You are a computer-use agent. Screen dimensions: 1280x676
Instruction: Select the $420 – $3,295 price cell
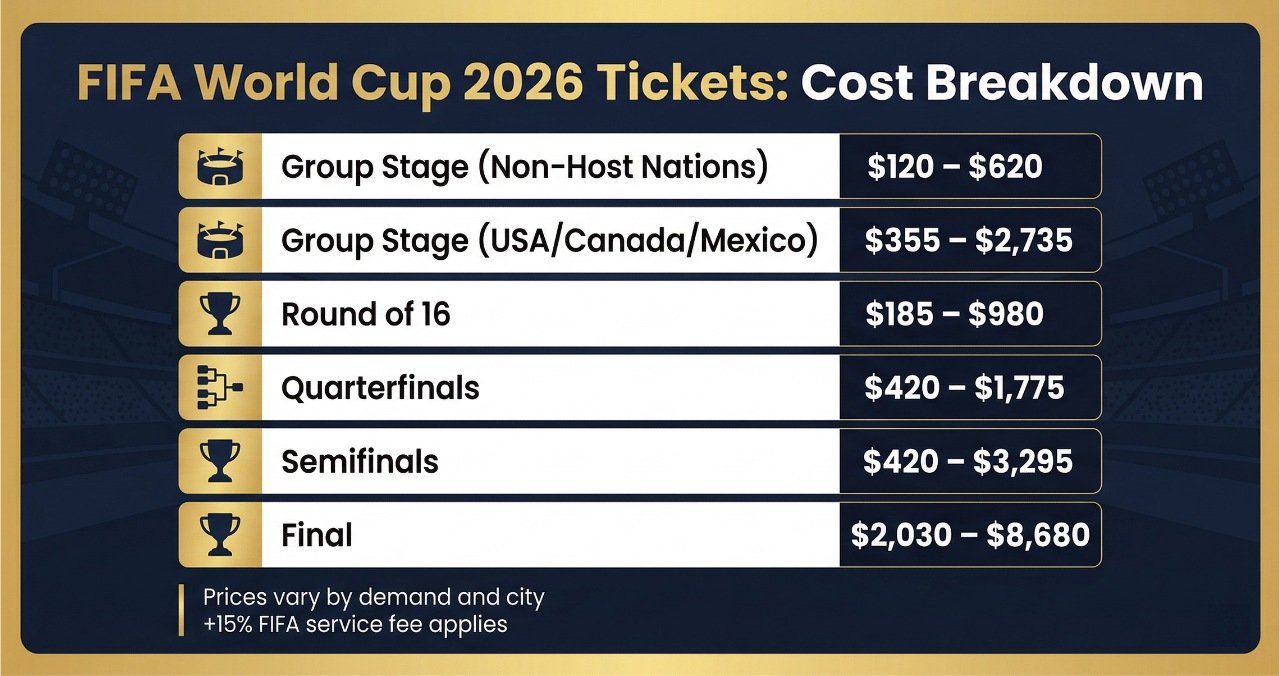coord(968,461)
